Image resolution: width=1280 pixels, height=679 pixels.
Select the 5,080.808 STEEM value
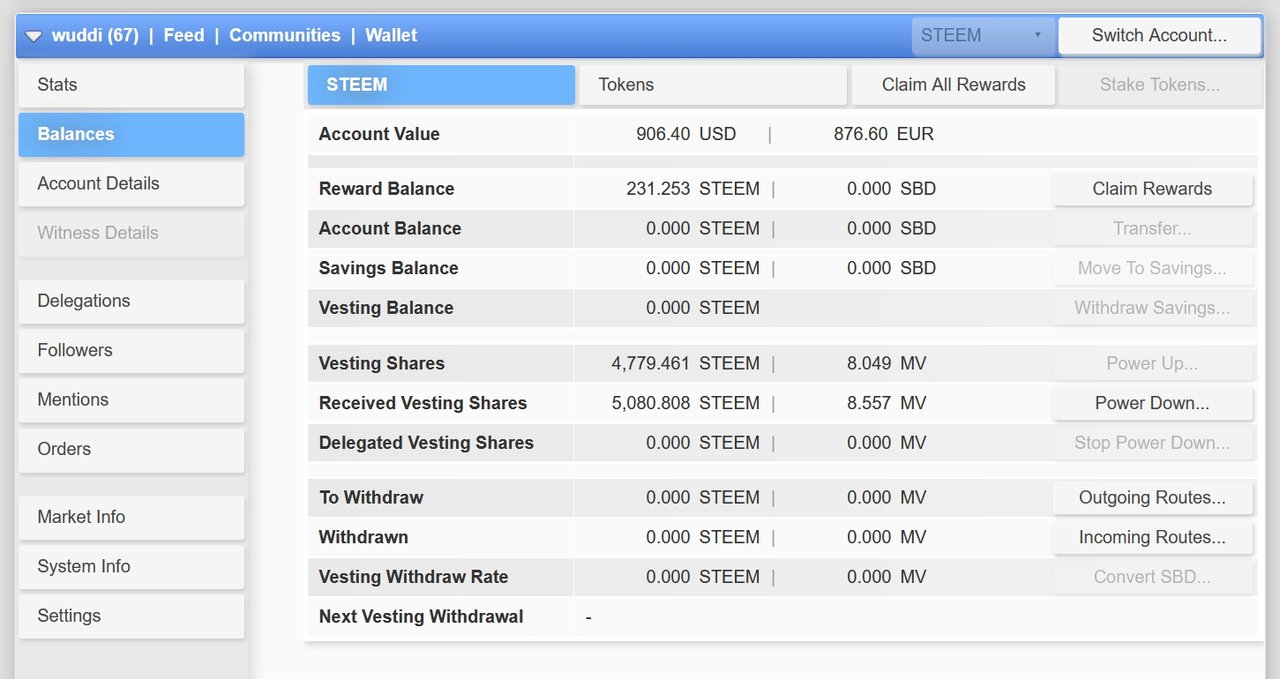[x=686, y=403]
